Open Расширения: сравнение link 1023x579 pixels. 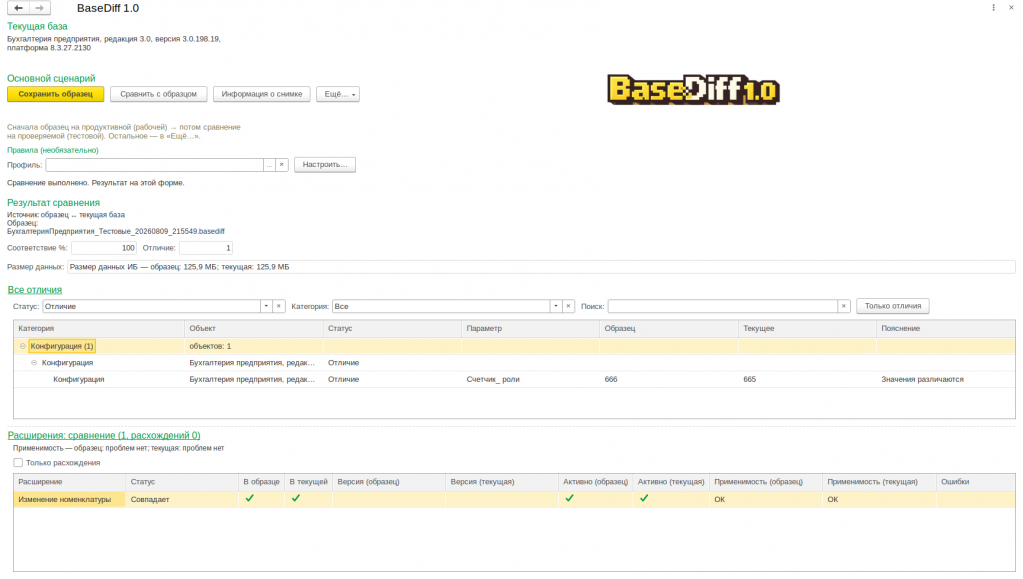pos(104,435)
